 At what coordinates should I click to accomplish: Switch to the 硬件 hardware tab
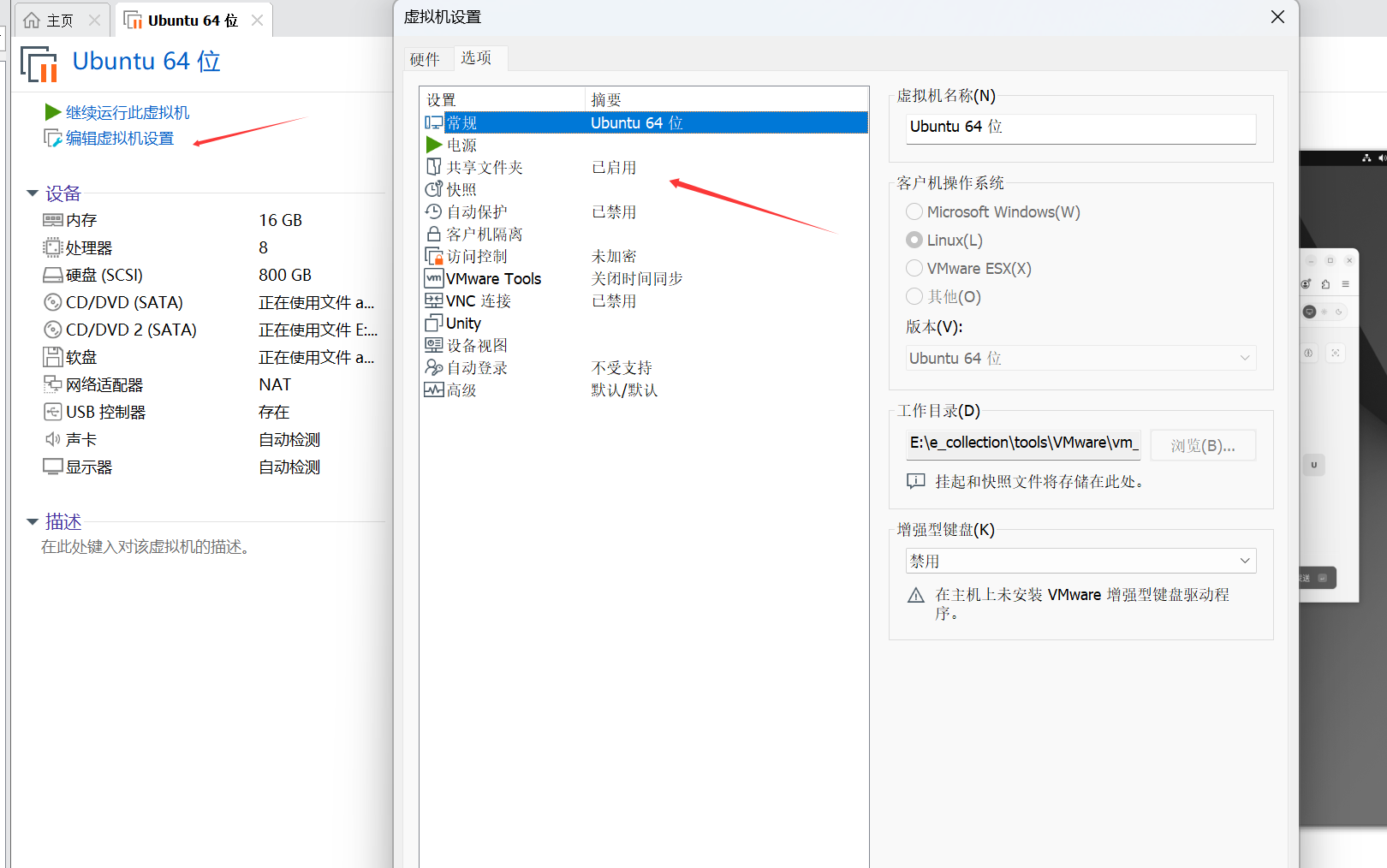pos(425,59)
